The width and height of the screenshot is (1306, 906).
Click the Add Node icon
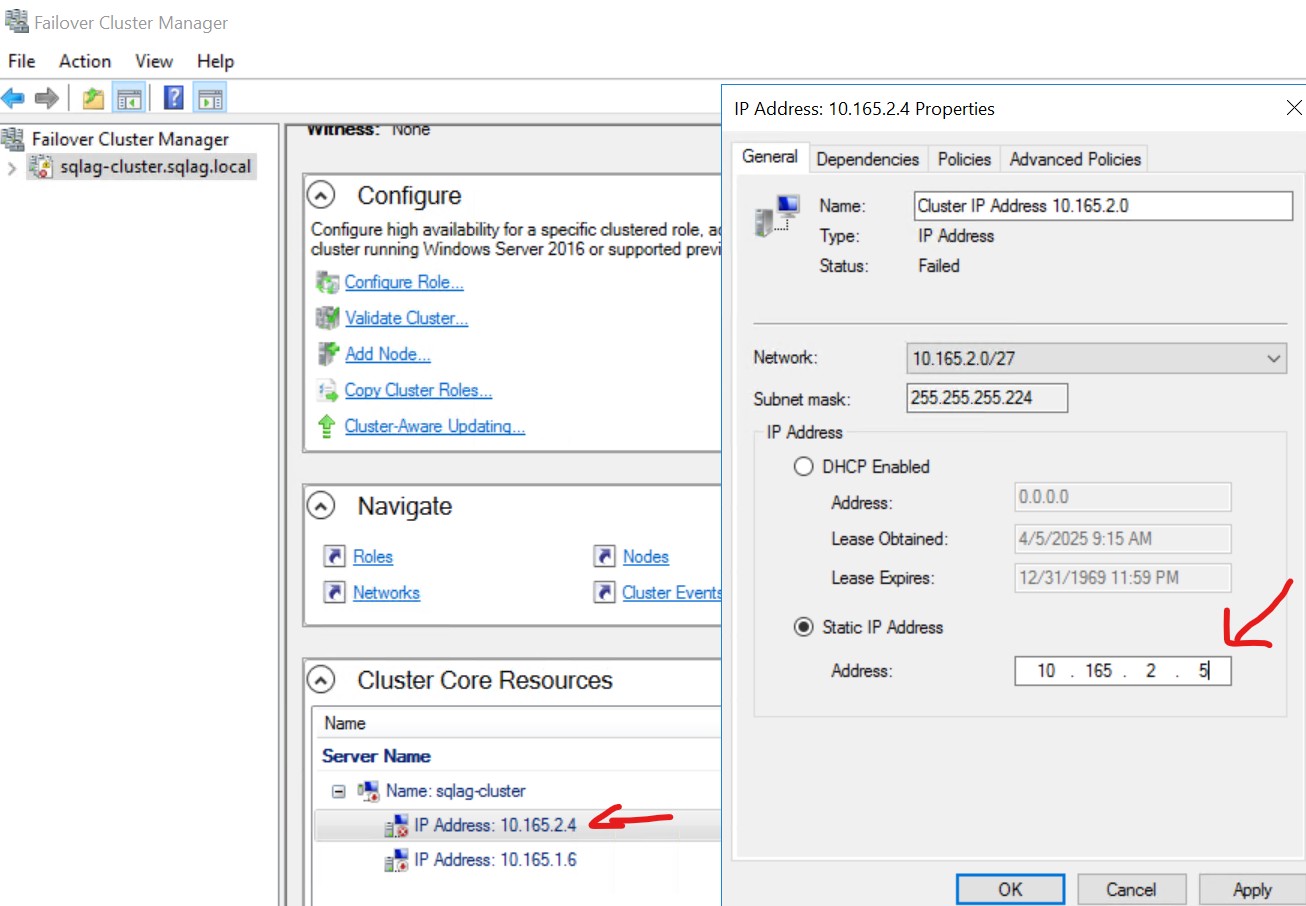tap(327, 354)
